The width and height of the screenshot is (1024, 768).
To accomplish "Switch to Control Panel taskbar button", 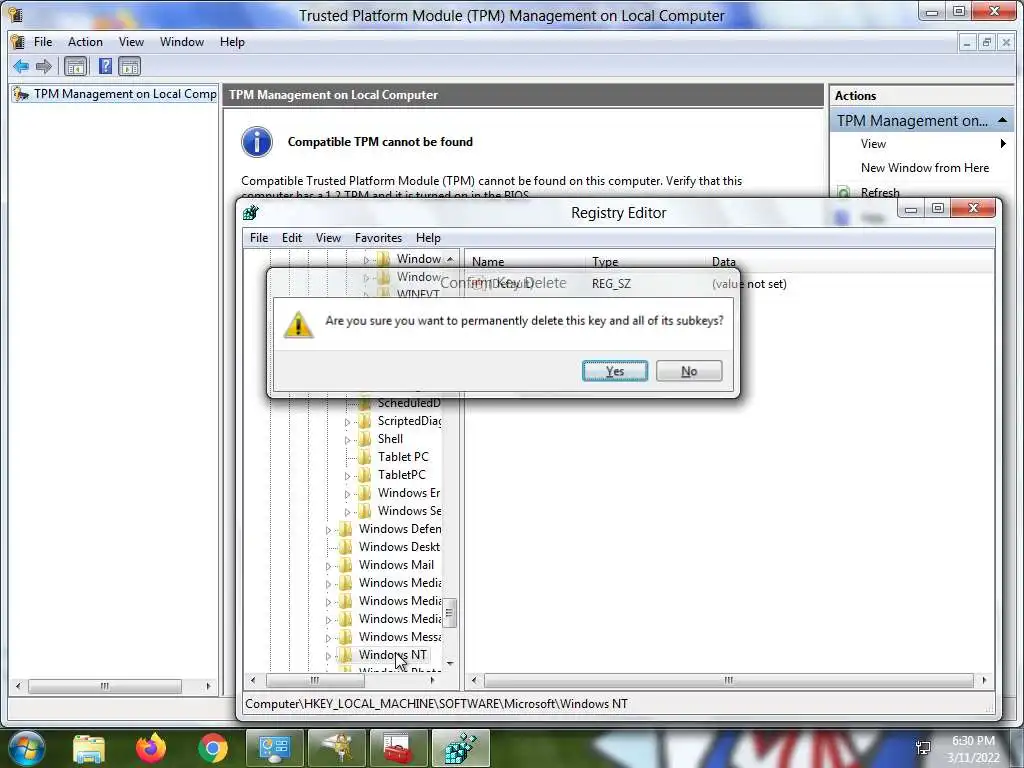I will tap(274, 748).
